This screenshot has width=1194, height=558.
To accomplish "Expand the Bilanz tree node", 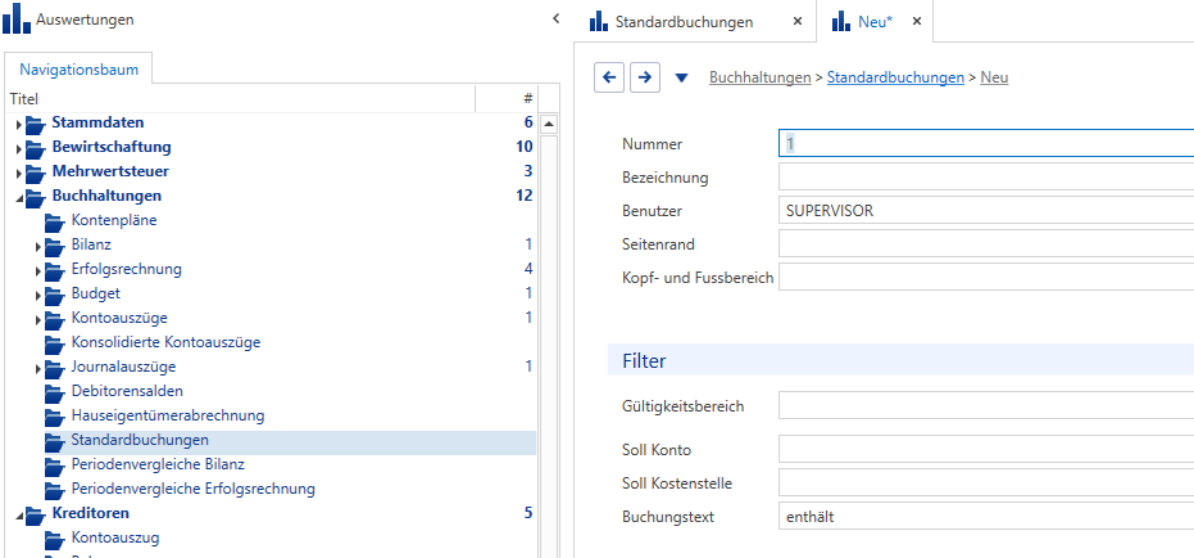I will click(38, 246).
